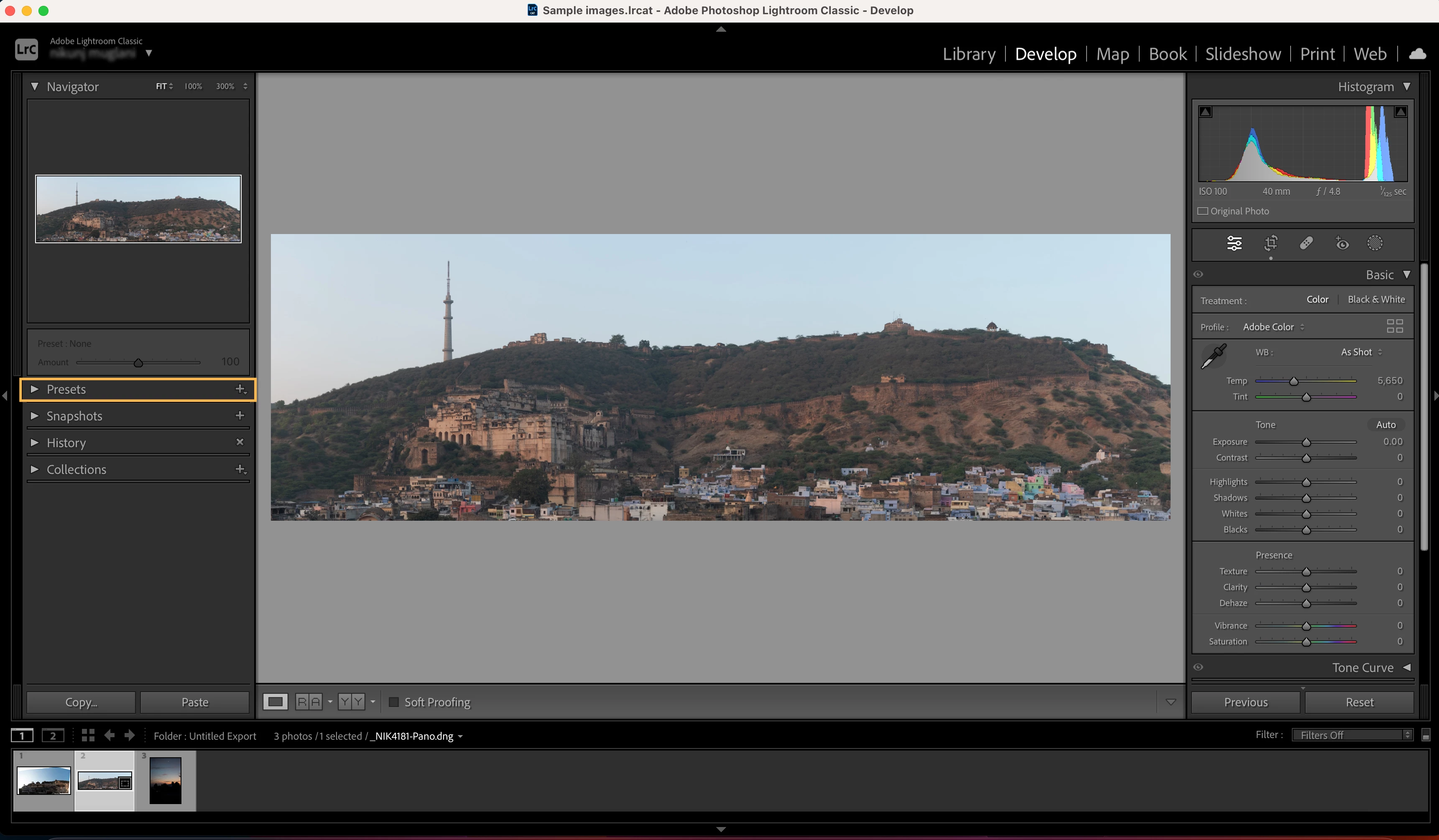Click the Reset button

point(1359,702)
